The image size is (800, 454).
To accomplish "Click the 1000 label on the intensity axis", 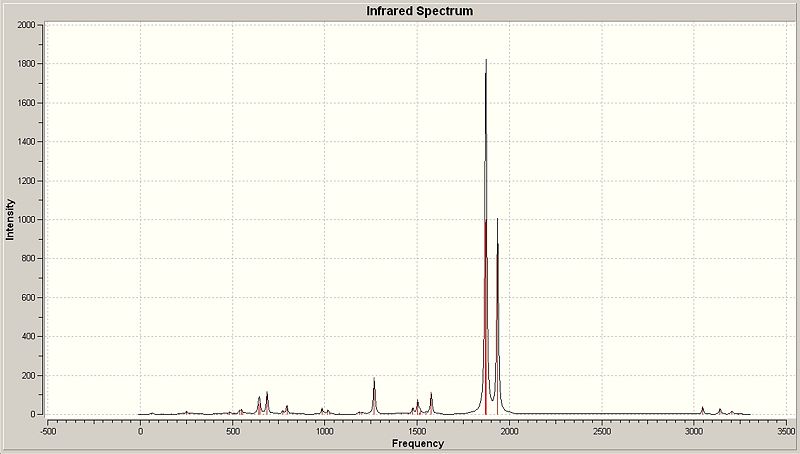I will (26, 219).
